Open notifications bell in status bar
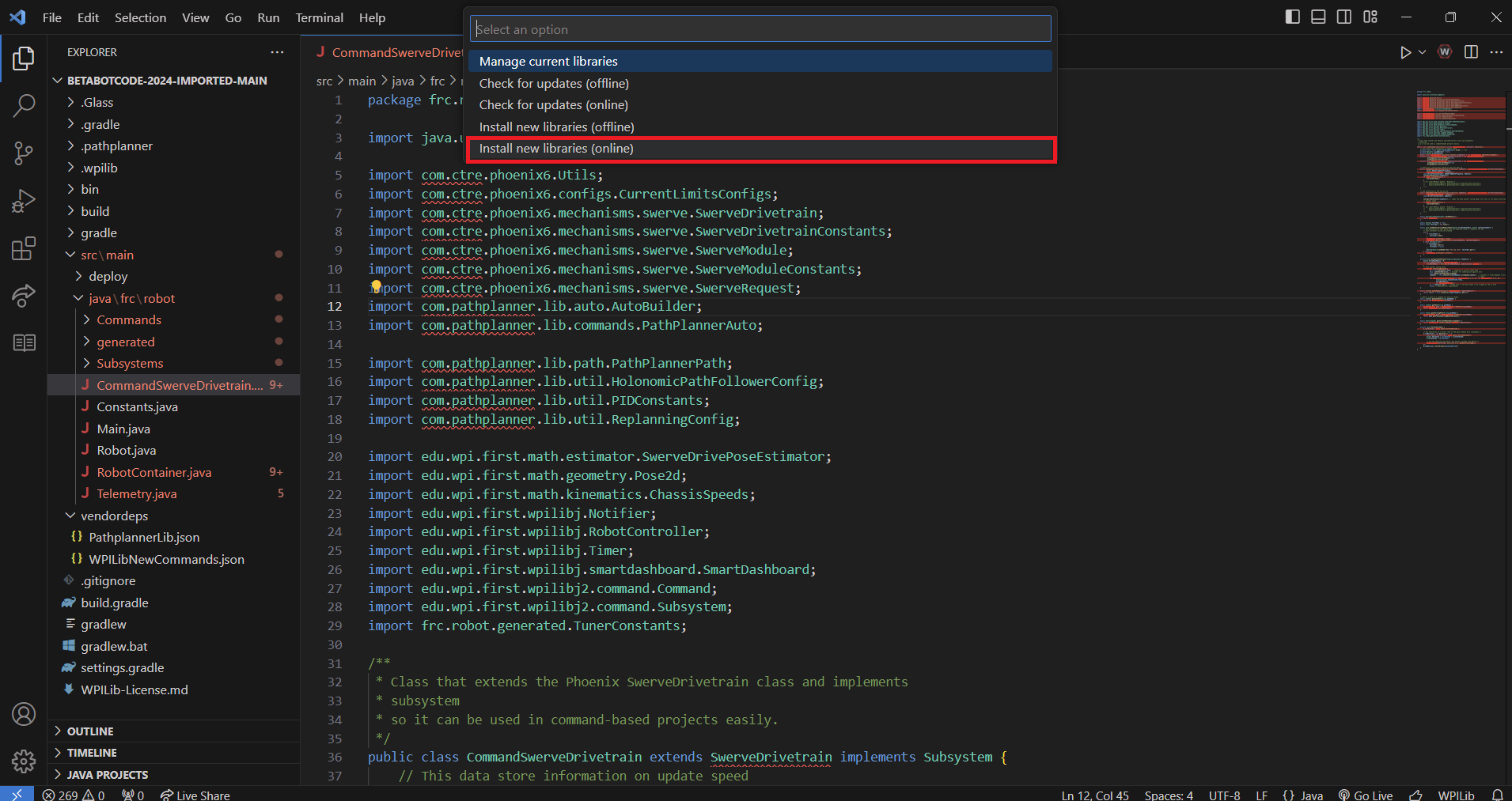The width and height of the screenshot is (1512, 801). pos(1497,795)
